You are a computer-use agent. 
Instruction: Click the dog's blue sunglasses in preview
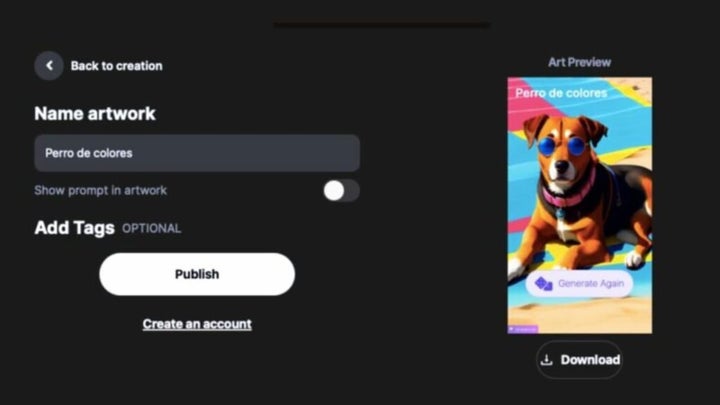562,146
